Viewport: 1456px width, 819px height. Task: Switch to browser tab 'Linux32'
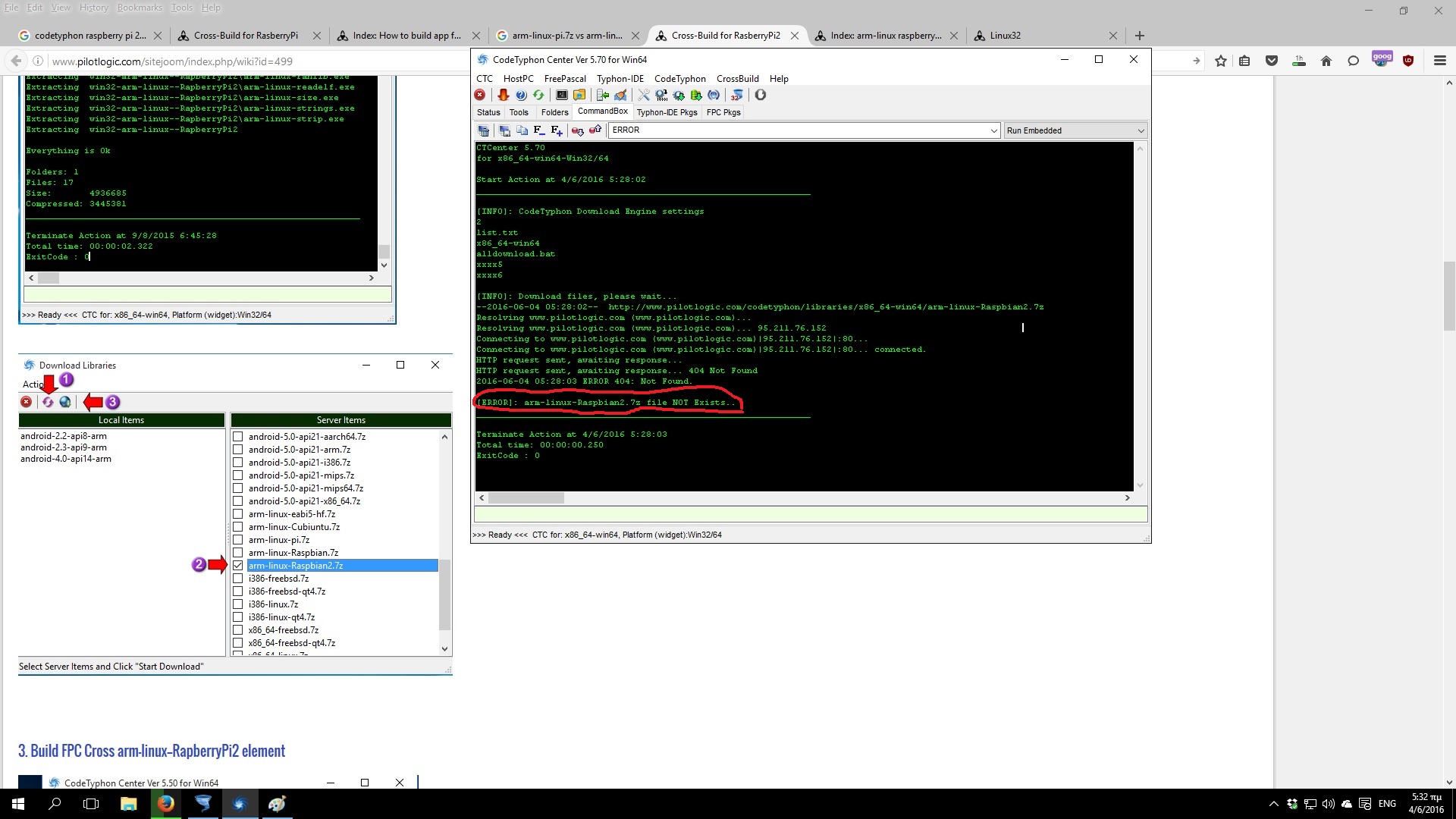[1005, 36]
